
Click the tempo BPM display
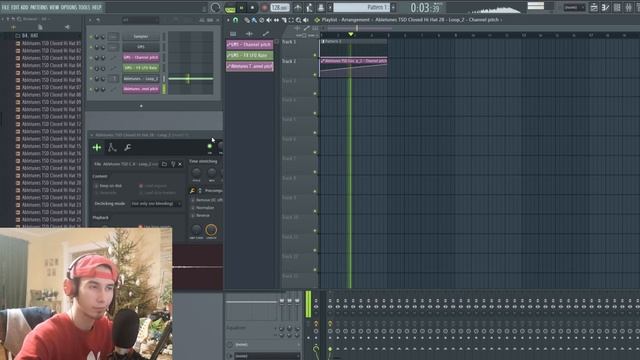280,8
